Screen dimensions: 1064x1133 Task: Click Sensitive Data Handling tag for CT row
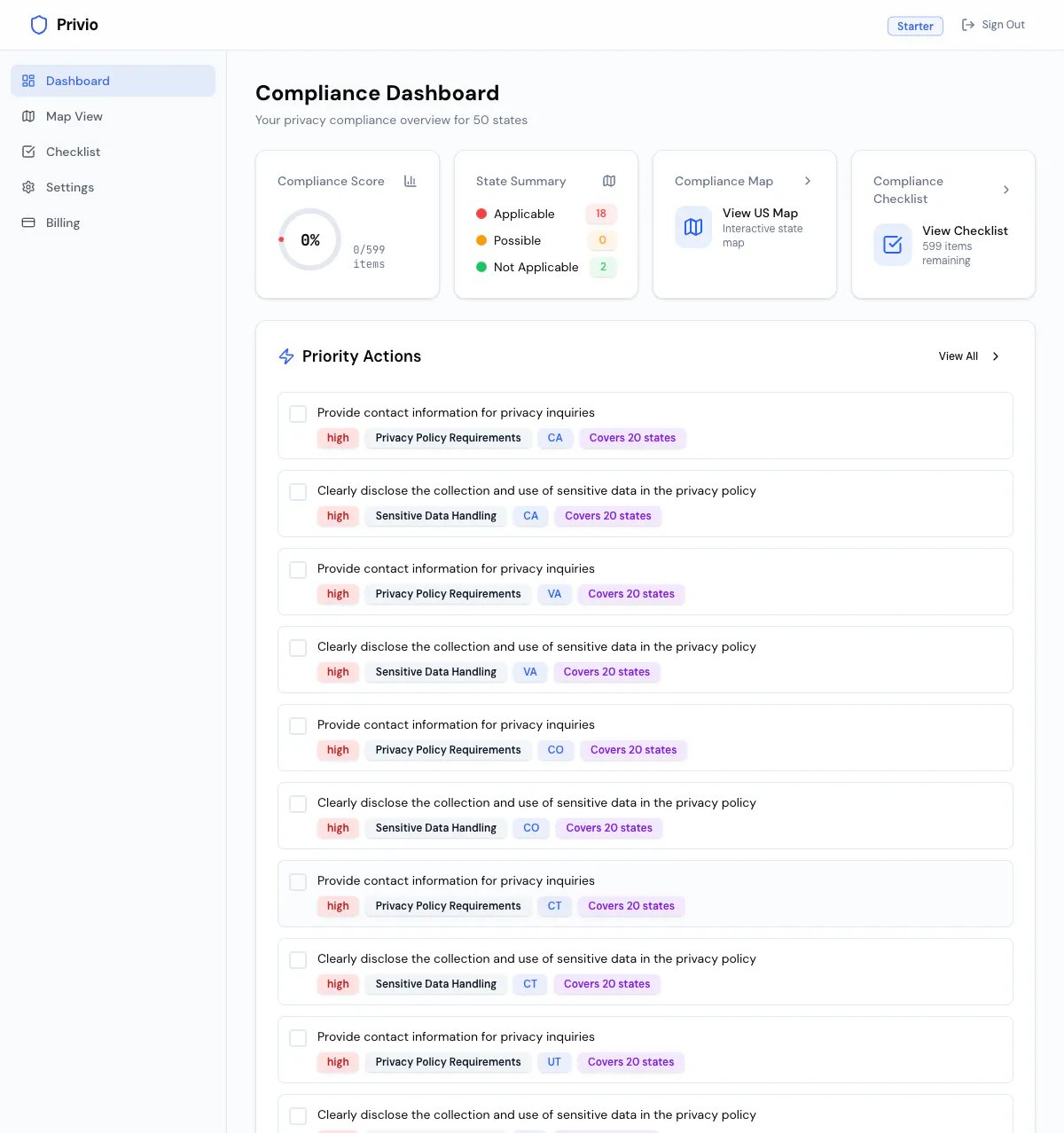click(x=435, y=984)
